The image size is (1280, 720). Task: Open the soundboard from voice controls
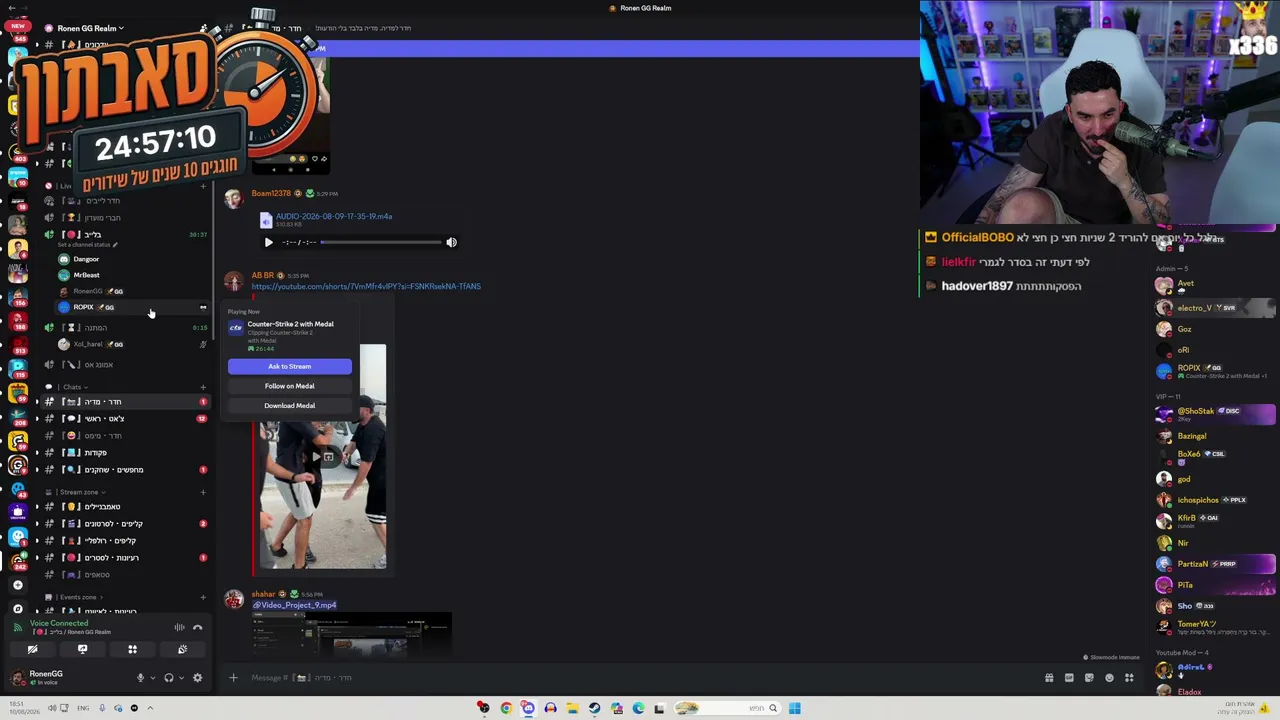click(182, 650)
